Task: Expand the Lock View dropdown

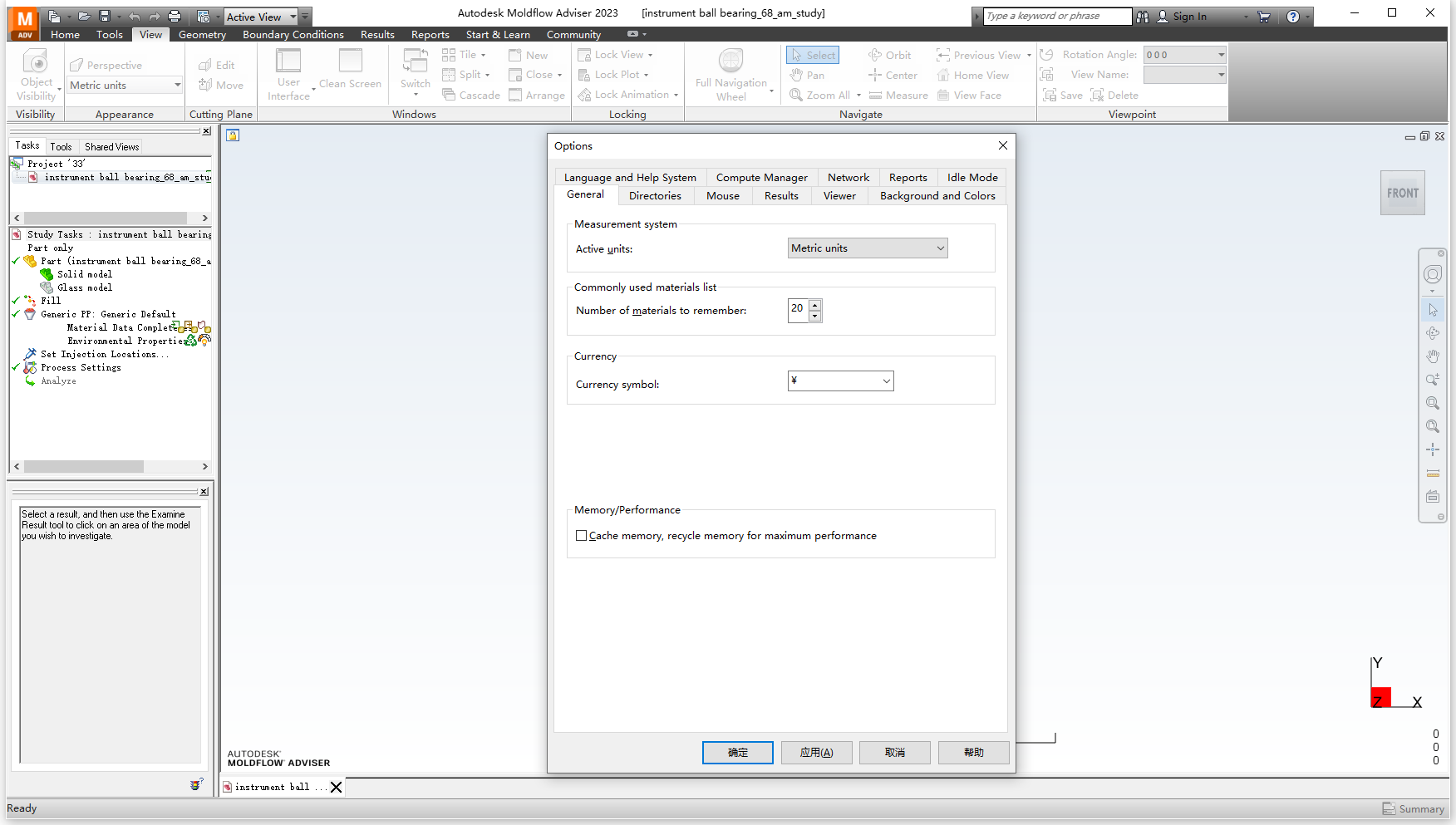Action: pyautogui.click(x=651, y=55)
